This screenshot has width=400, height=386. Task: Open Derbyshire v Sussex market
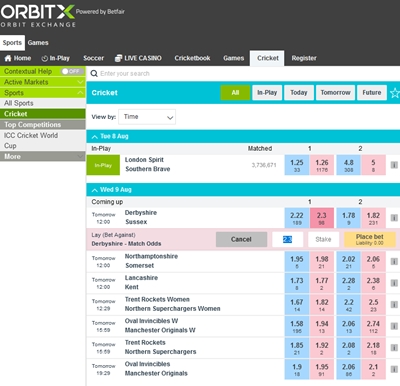click(x=141, y=217)
